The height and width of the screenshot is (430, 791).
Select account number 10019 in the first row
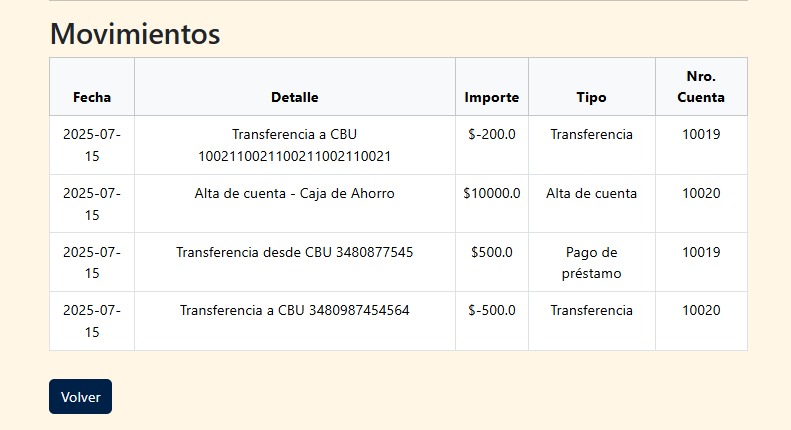[x=701, y=134]
